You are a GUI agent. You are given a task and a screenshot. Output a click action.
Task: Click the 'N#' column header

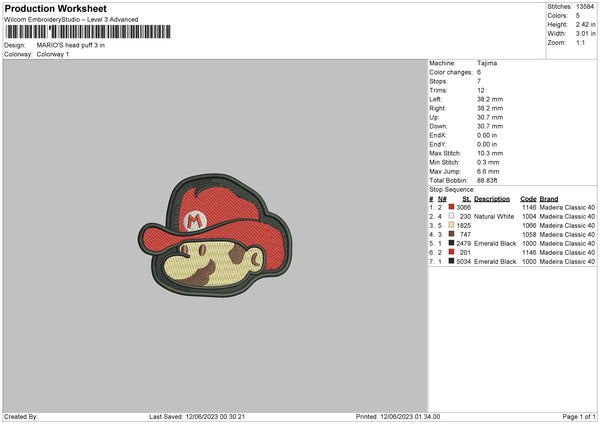(442, 199)
